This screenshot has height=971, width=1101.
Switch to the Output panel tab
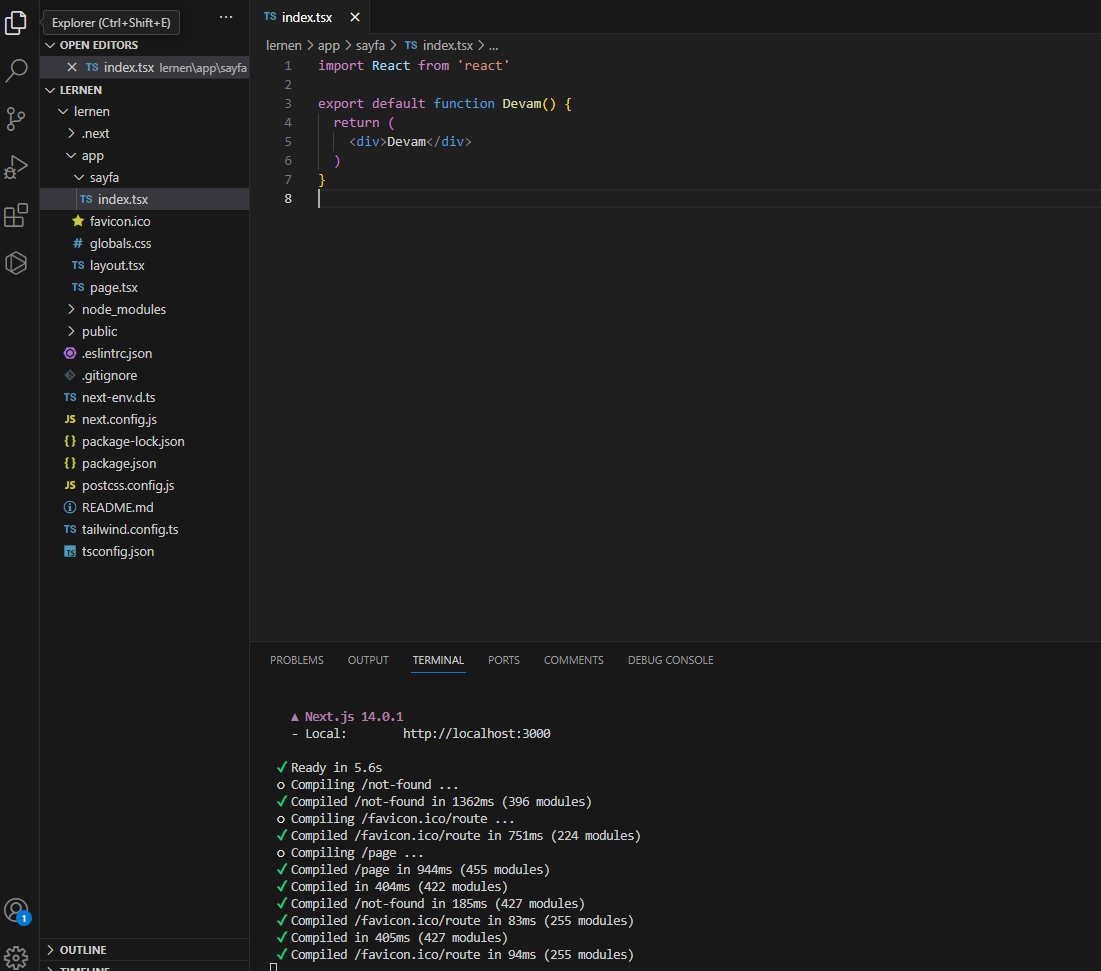[x=368, y=660]
